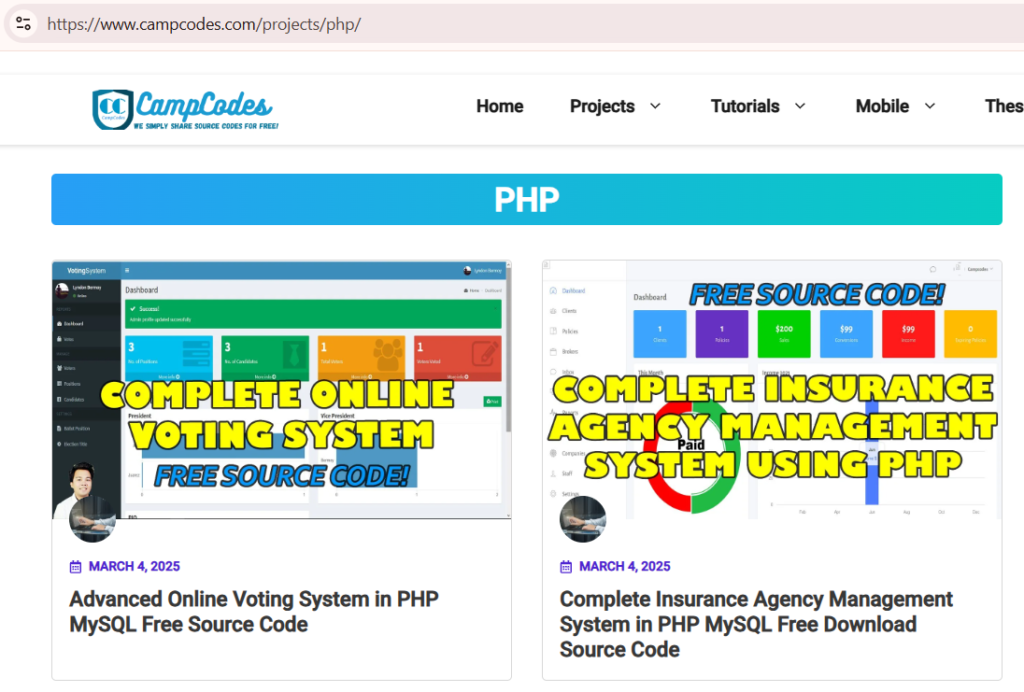
Task: Open the Insurance Agency Management System thumbnail
Action: [771, 390]
